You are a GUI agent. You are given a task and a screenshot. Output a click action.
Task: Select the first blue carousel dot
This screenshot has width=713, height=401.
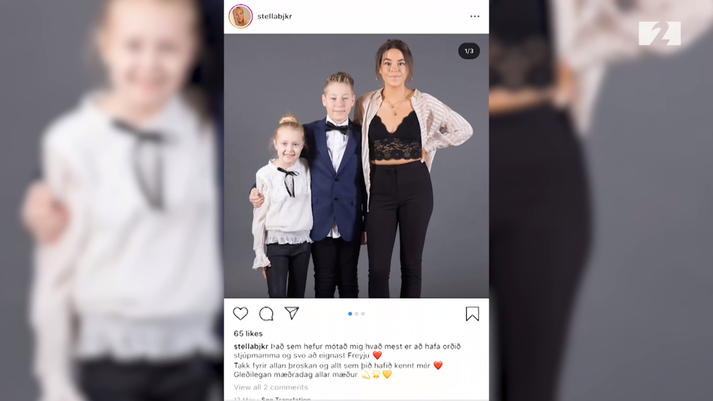click(x=350, y=314)
